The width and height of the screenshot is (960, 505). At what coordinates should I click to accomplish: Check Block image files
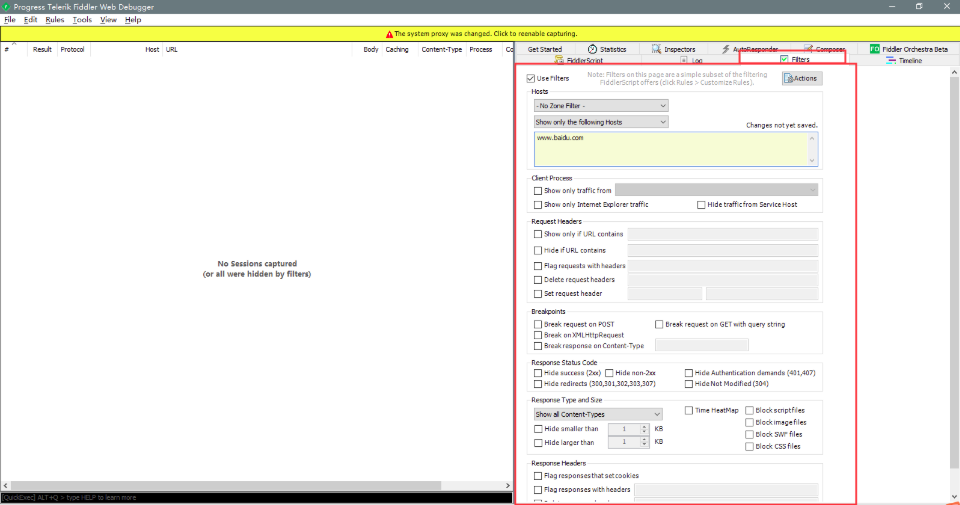click(x=749, y=422)
